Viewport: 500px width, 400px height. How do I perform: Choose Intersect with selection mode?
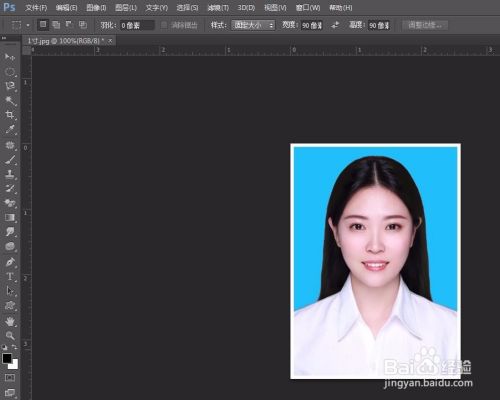(x=82, y=24)
